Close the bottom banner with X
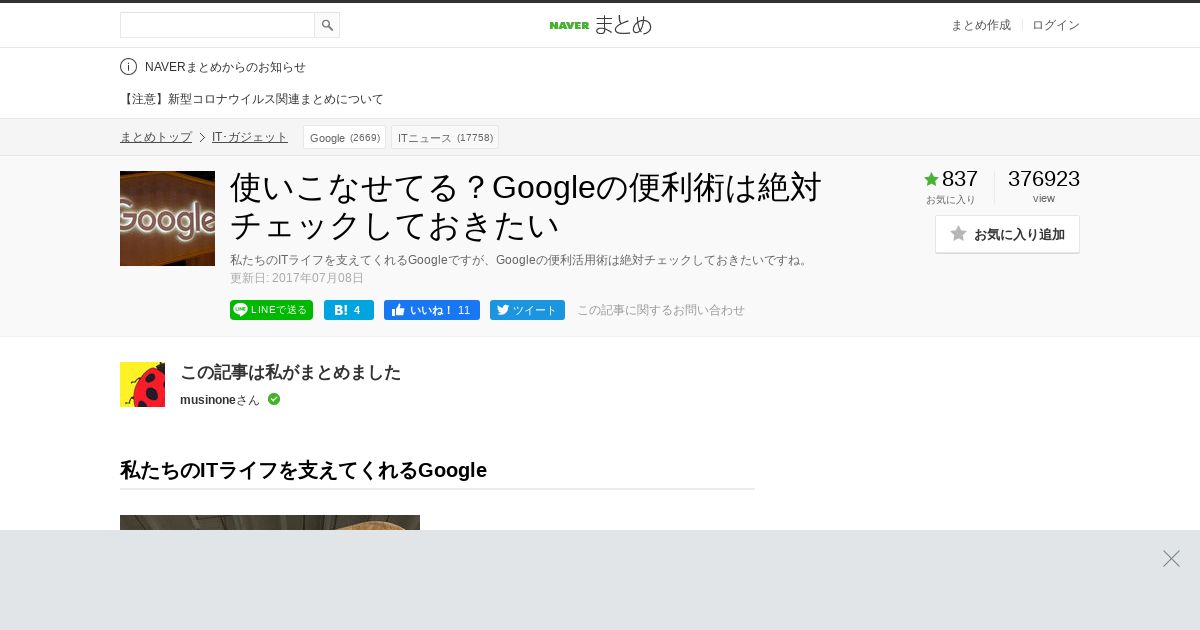Viewport: 1200px width, 630px height. pyautogui.click(x=1171, y=558)
